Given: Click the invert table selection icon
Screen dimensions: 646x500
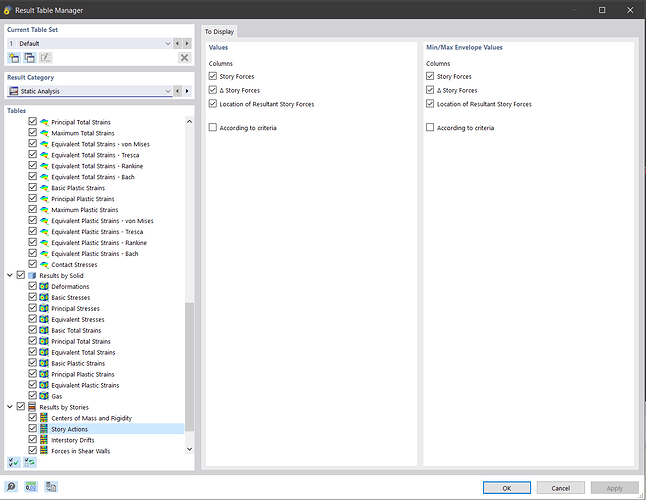Looking at the screenshot, I should click(28, 462).
